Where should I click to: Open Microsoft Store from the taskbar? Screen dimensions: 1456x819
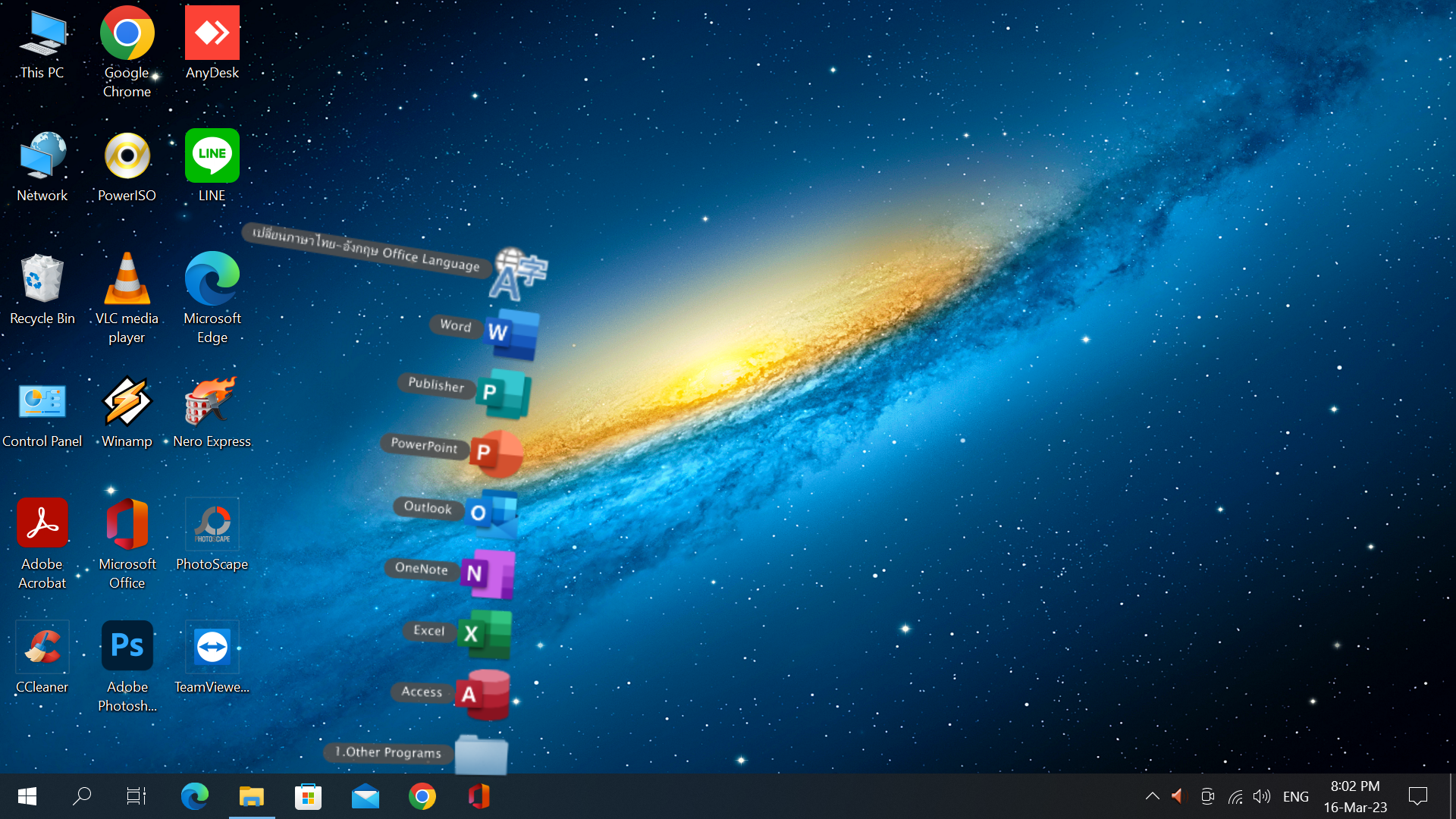click(x=309, y=796)
